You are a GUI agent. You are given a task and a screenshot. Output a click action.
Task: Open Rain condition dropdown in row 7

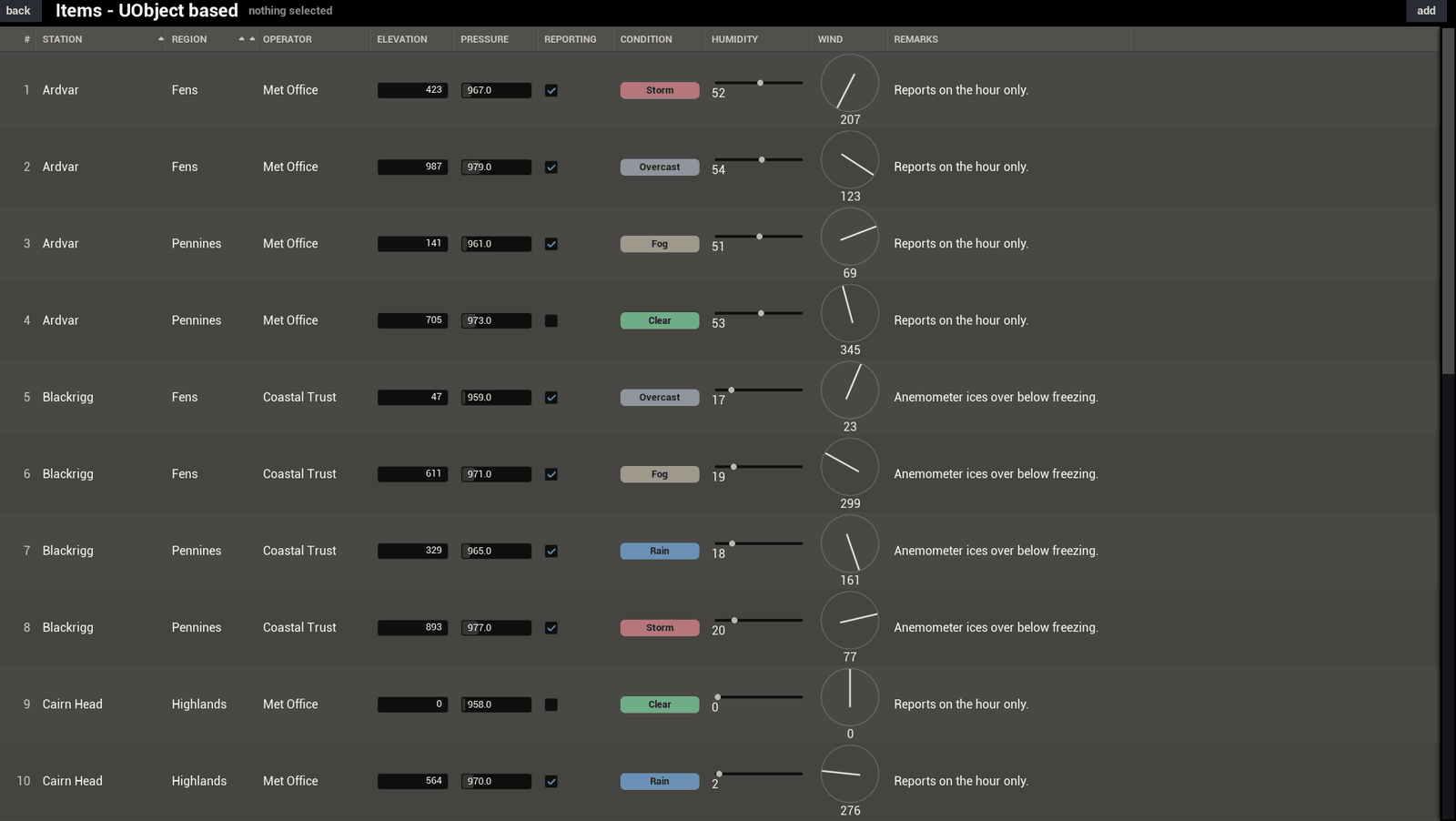pyautogui.click(x=660, y=551)
